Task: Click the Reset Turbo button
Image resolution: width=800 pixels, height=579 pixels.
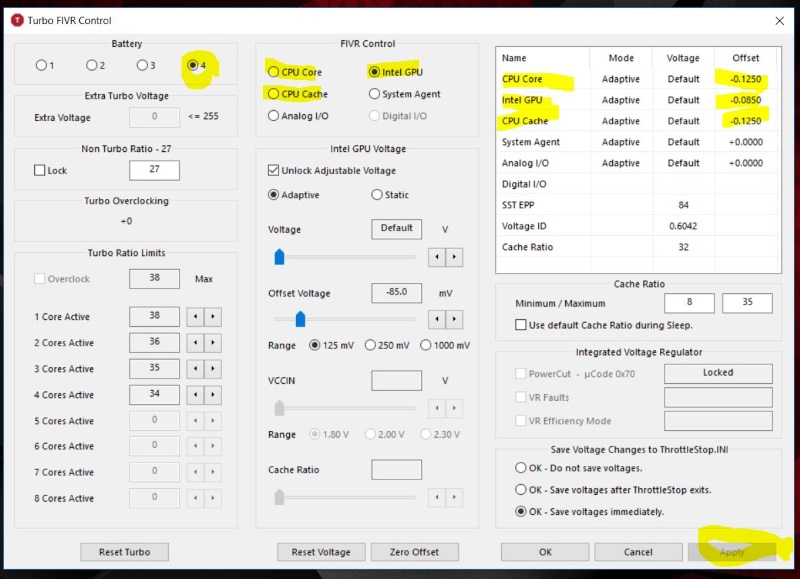Action: click(x=124, y=552)
